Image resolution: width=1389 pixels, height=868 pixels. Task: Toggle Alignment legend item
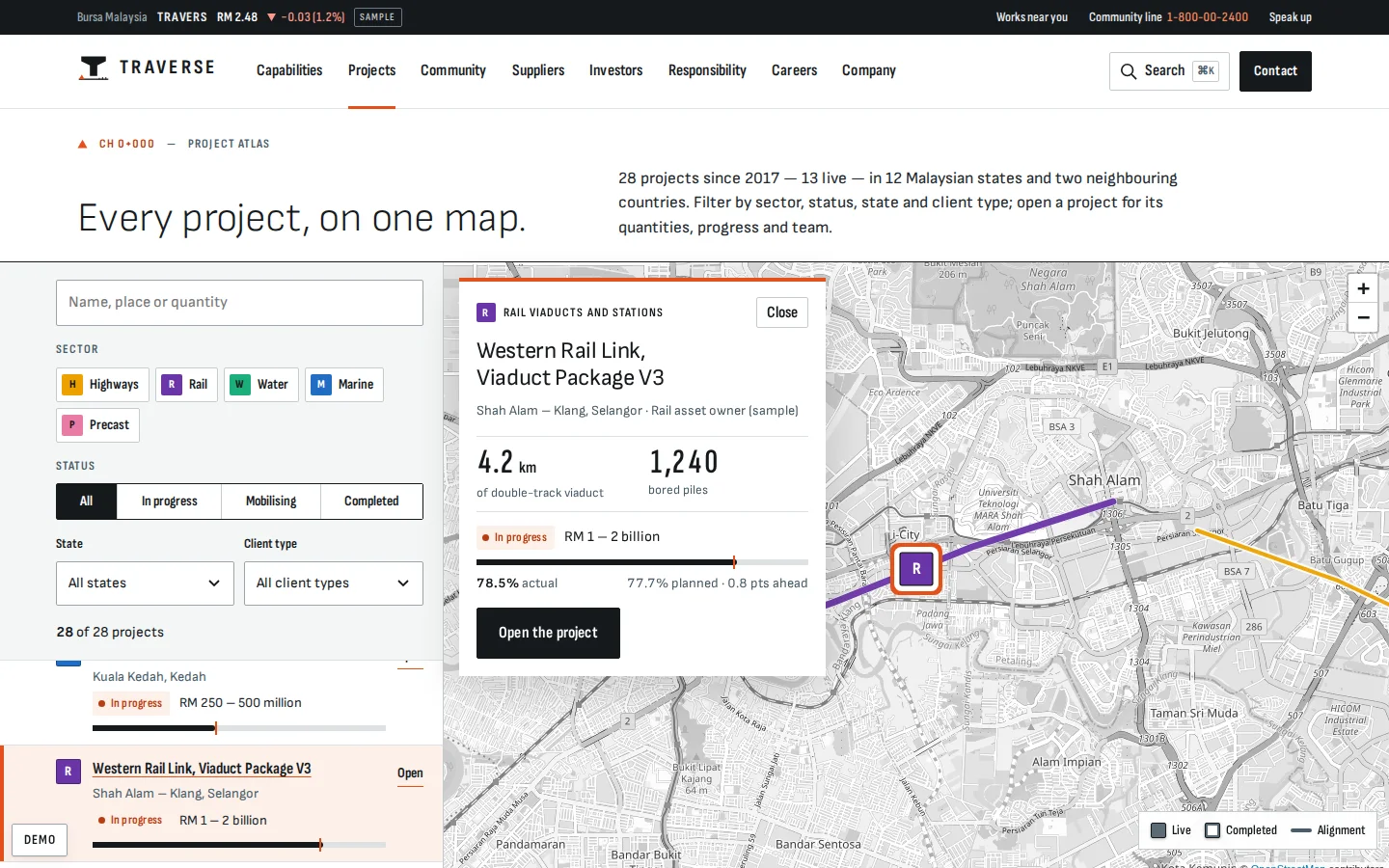[1328, 830]
